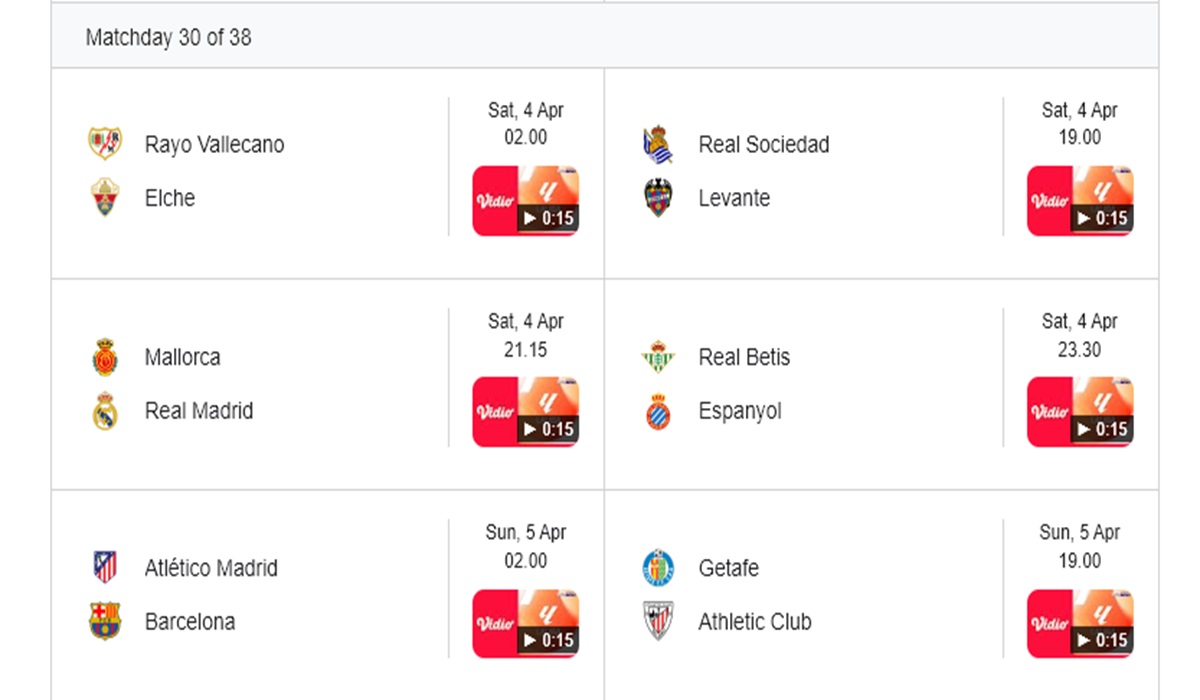The image size is (1200, 700).
Task: Click the Real Madrid club crest
Action: (105, 411)
